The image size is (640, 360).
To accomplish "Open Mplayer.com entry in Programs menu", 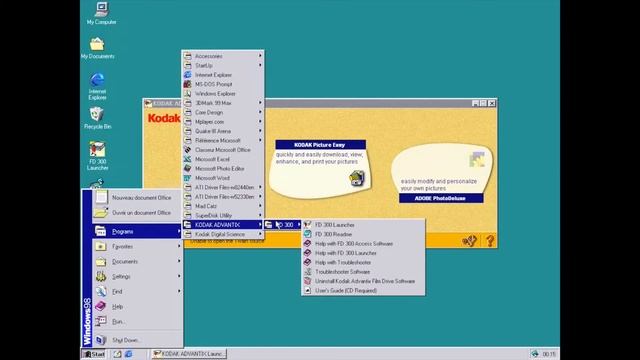I will coord(222,122).
